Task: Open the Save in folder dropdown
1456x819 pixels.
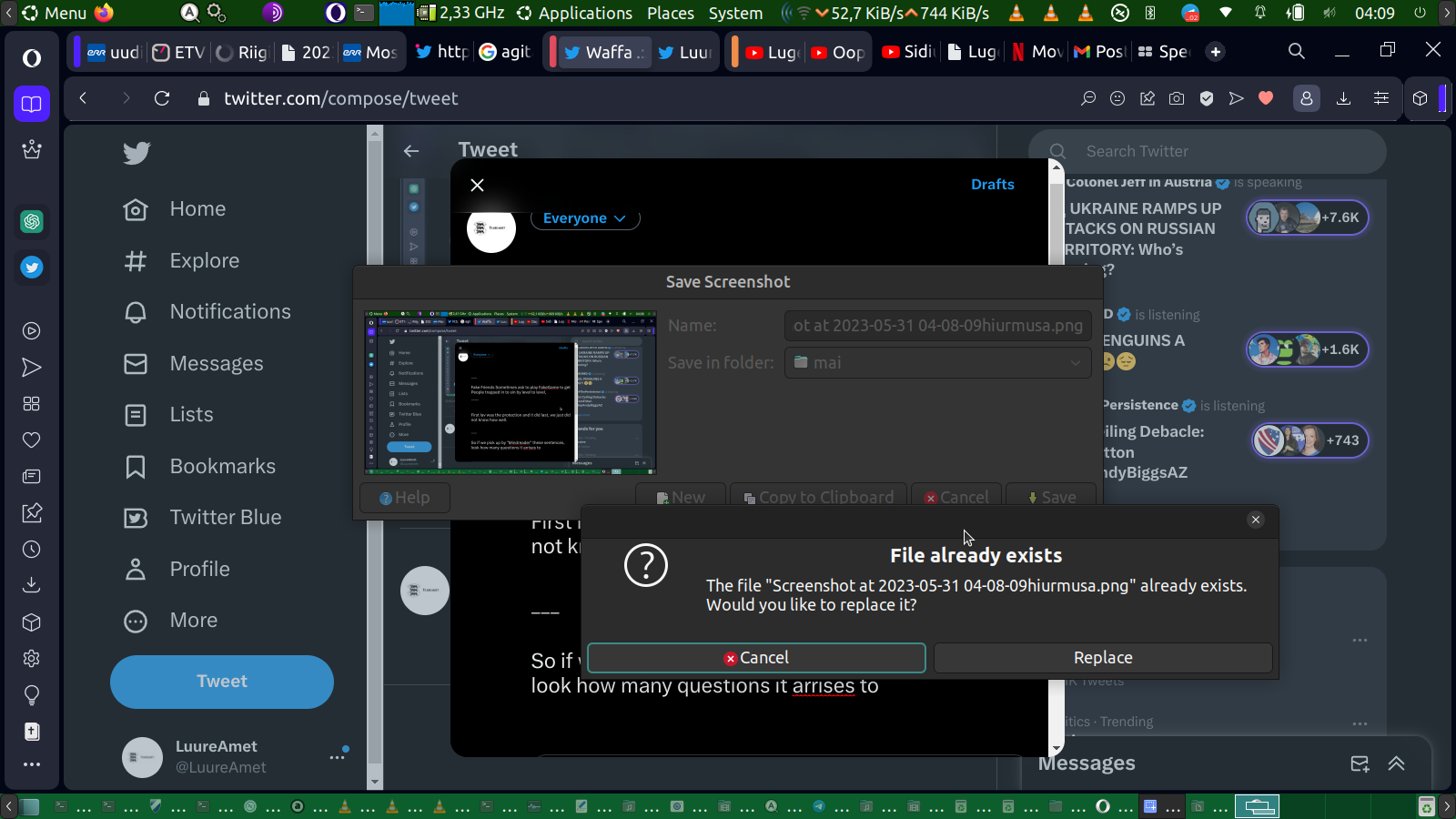Action: [937, 362]
